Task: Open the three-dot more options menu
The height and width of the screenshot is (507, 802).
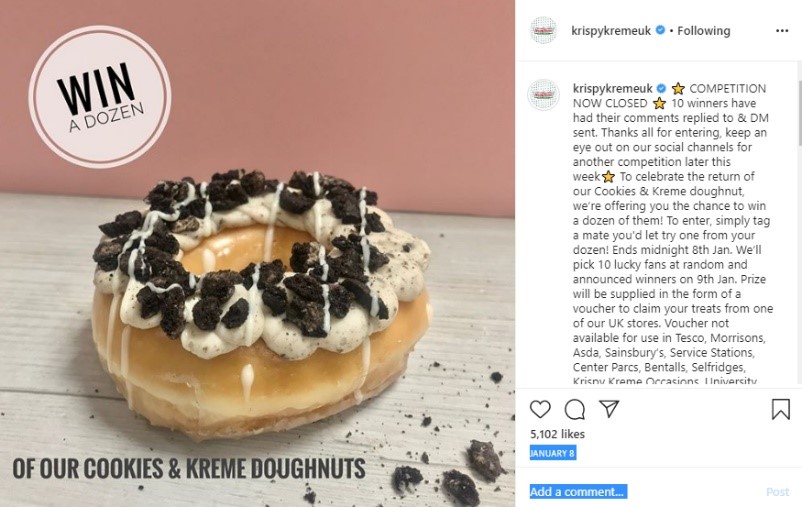Action: coord(782,31)
